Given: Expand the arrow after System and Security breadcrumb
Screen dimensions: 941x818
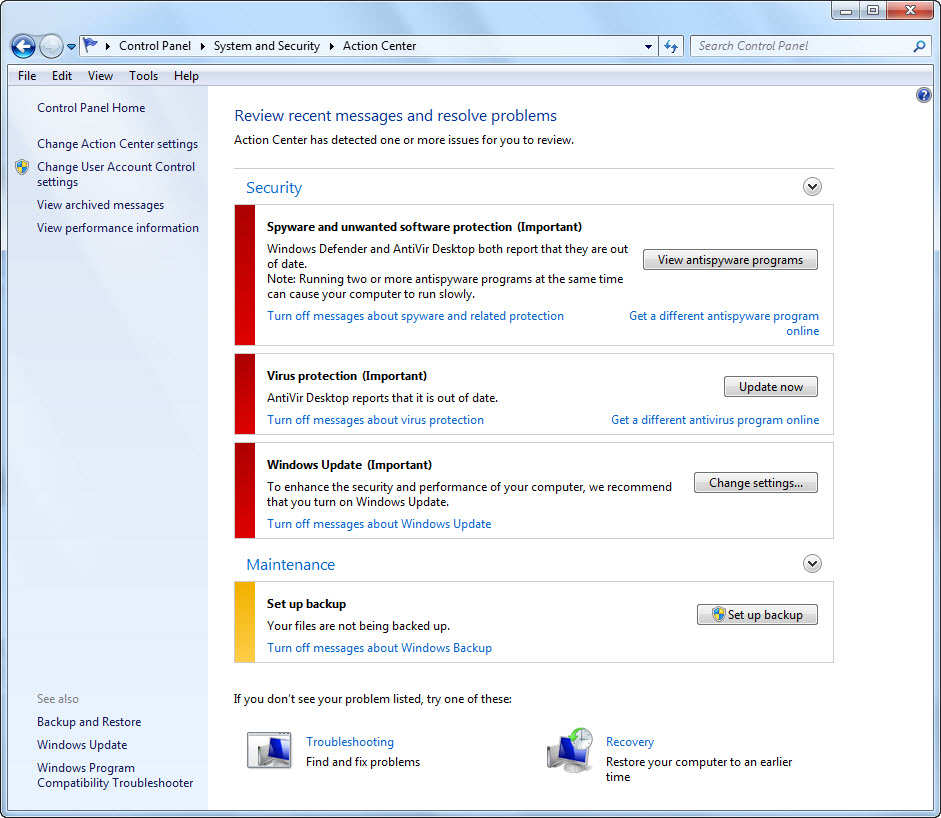Looking at the screenshot, I should point(331,46).
